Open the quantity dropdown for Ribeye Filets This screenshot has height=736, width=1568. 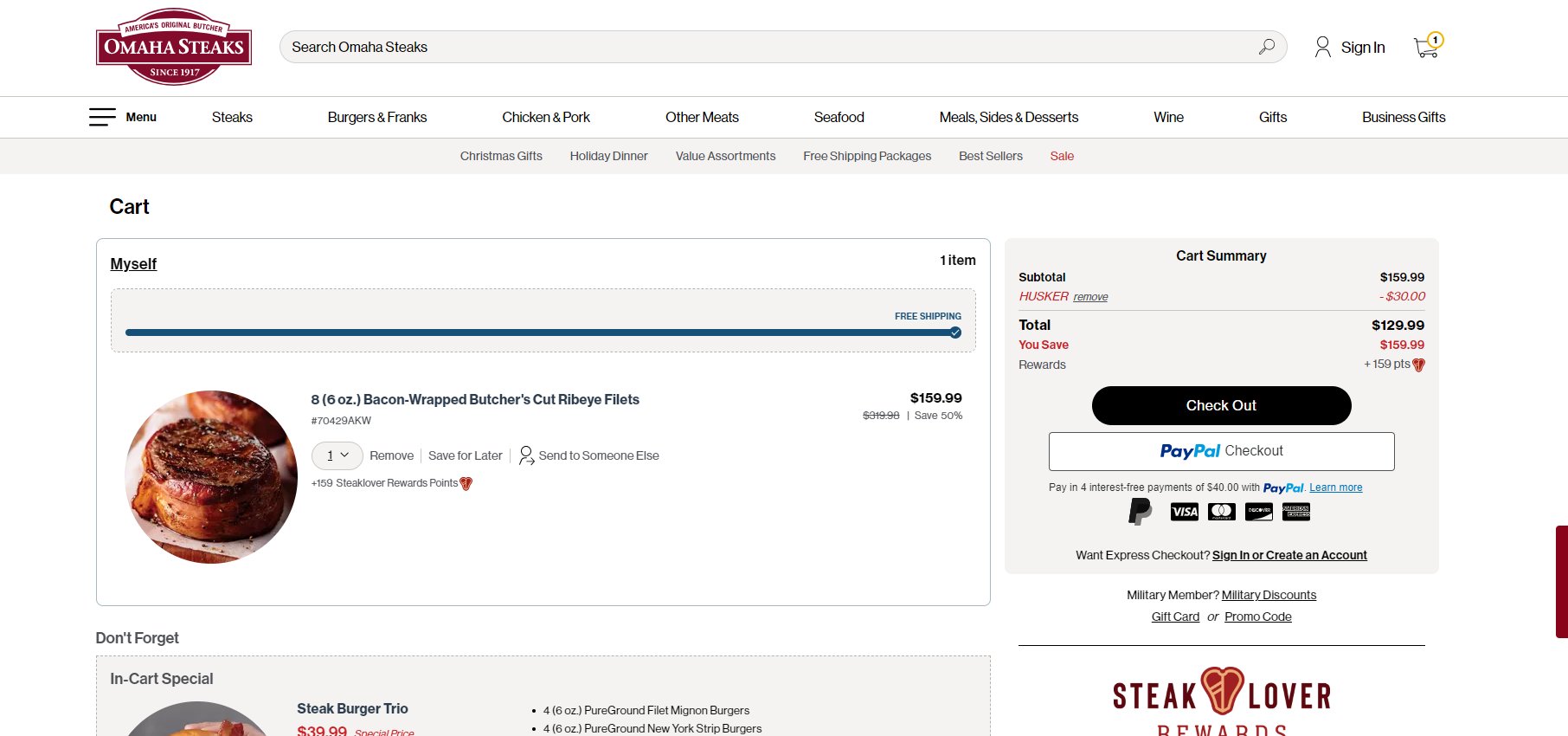click(337, 455)
